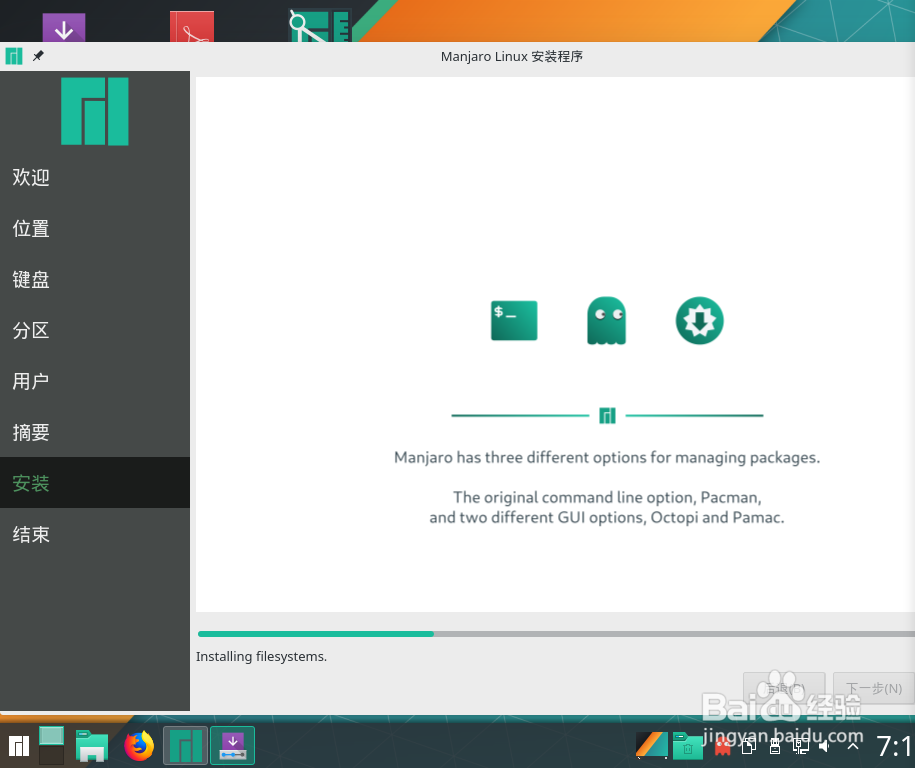Image resolution: width=915 pixels, height=768 pixels.
Task: Open the removable devices tray icon
Action: click(775, 746)
